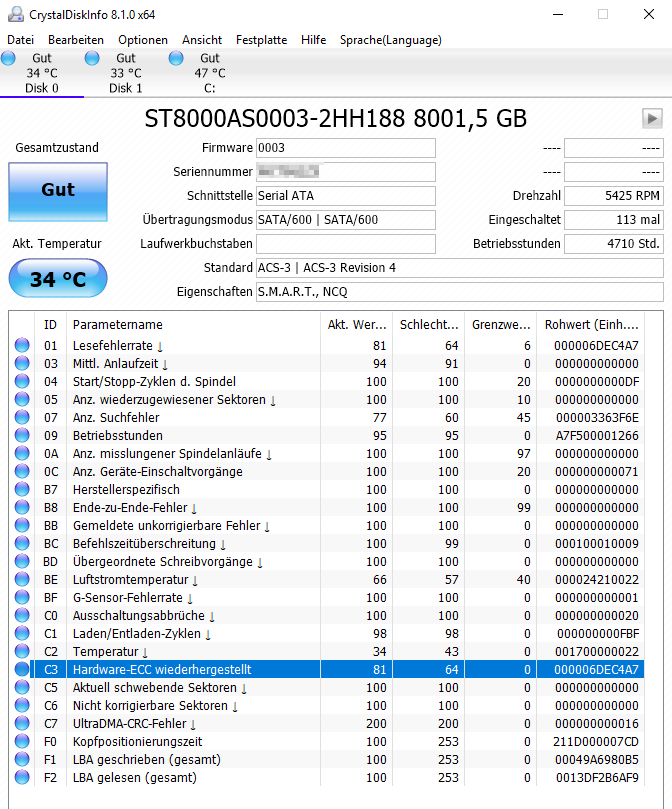Click status circle of UltraDMA-CRC-Fehler row
The height and width of the screenshot is (809, 672).
coord(22,723)
